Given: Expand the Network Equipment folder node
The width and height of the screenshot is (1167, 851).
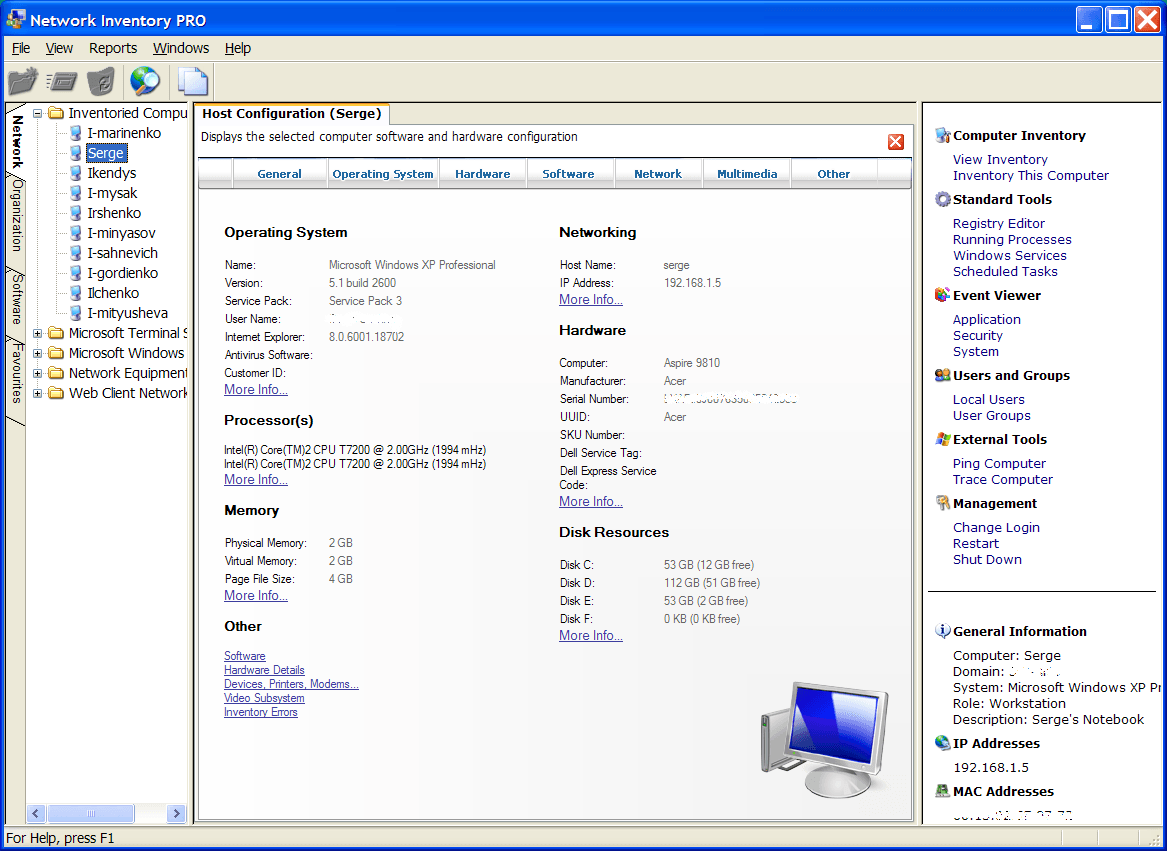Looking at the screenshot, I should pos(37,372).
